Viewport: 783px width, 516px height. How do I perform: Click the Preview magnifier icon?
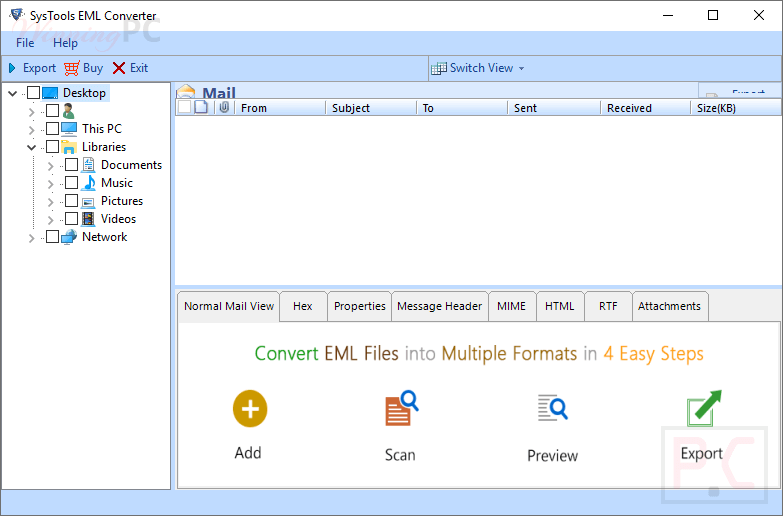coord(552,408)
